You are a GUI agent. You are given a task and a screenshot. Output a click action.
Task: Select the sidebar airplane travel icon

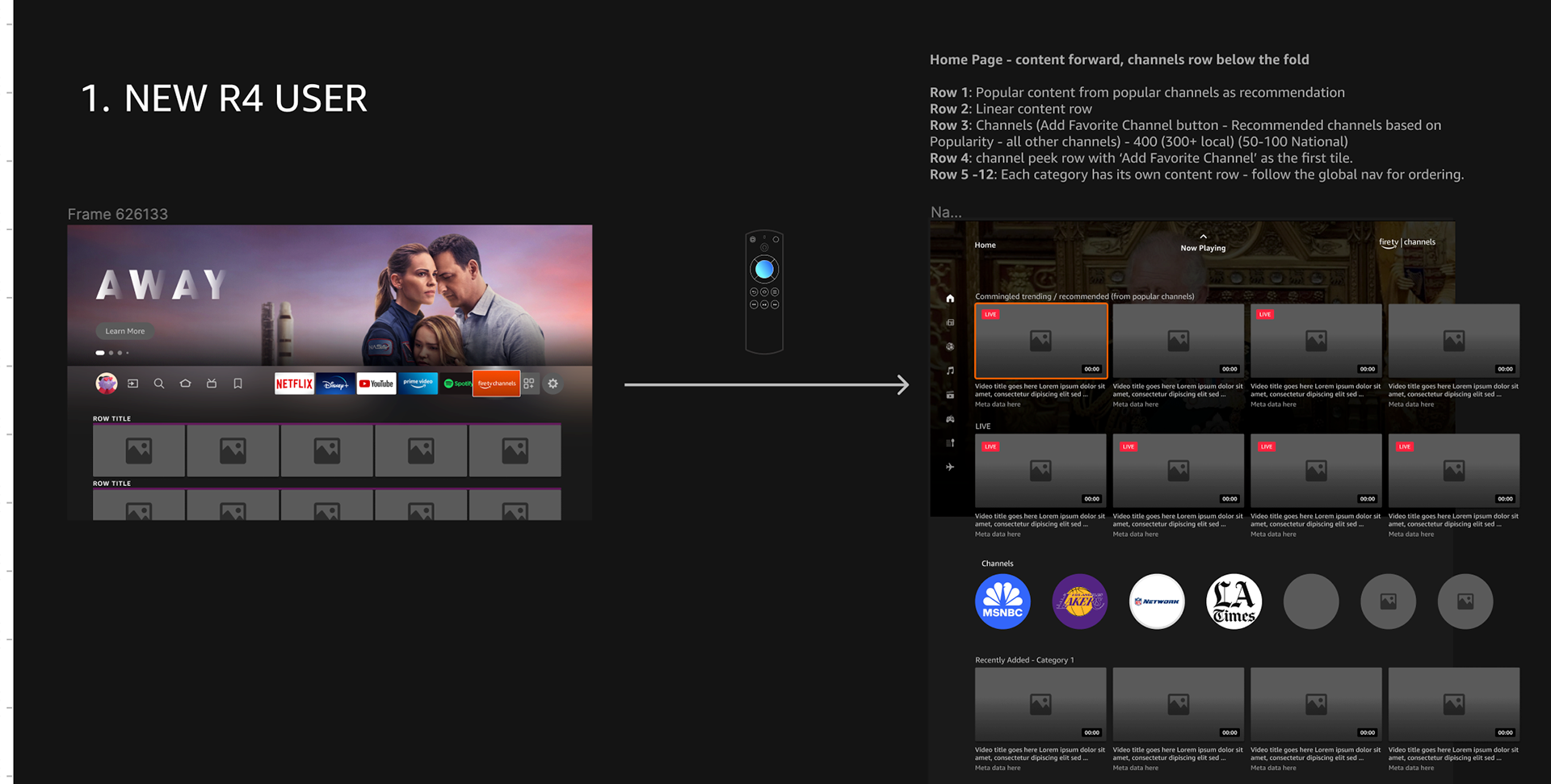(950, 467)
